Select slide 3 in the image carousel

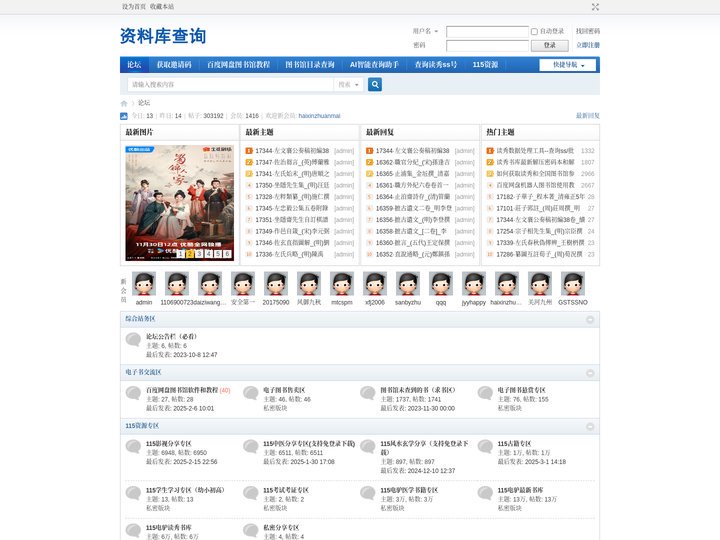(199, 253)
